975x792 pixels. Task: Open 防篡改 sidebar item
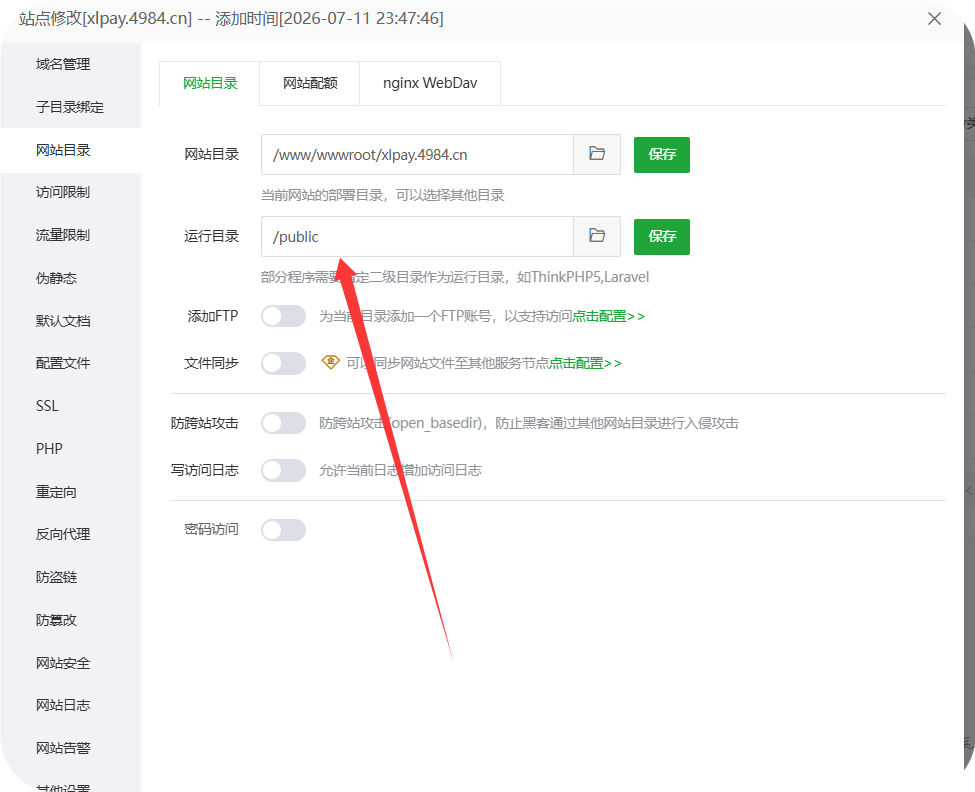pyautogui.click(x=57, y=620)
